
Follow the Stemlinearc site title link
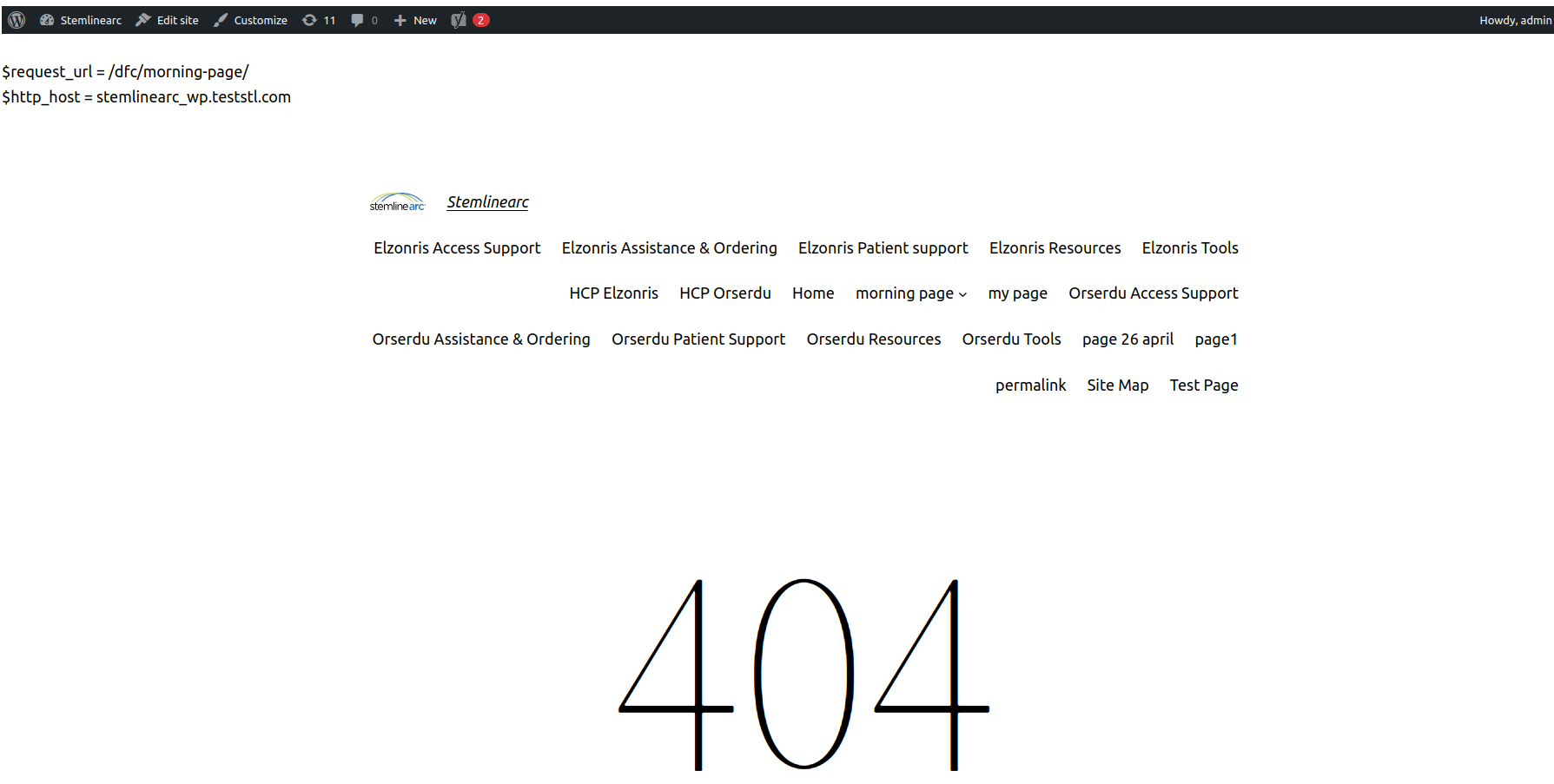487,202
